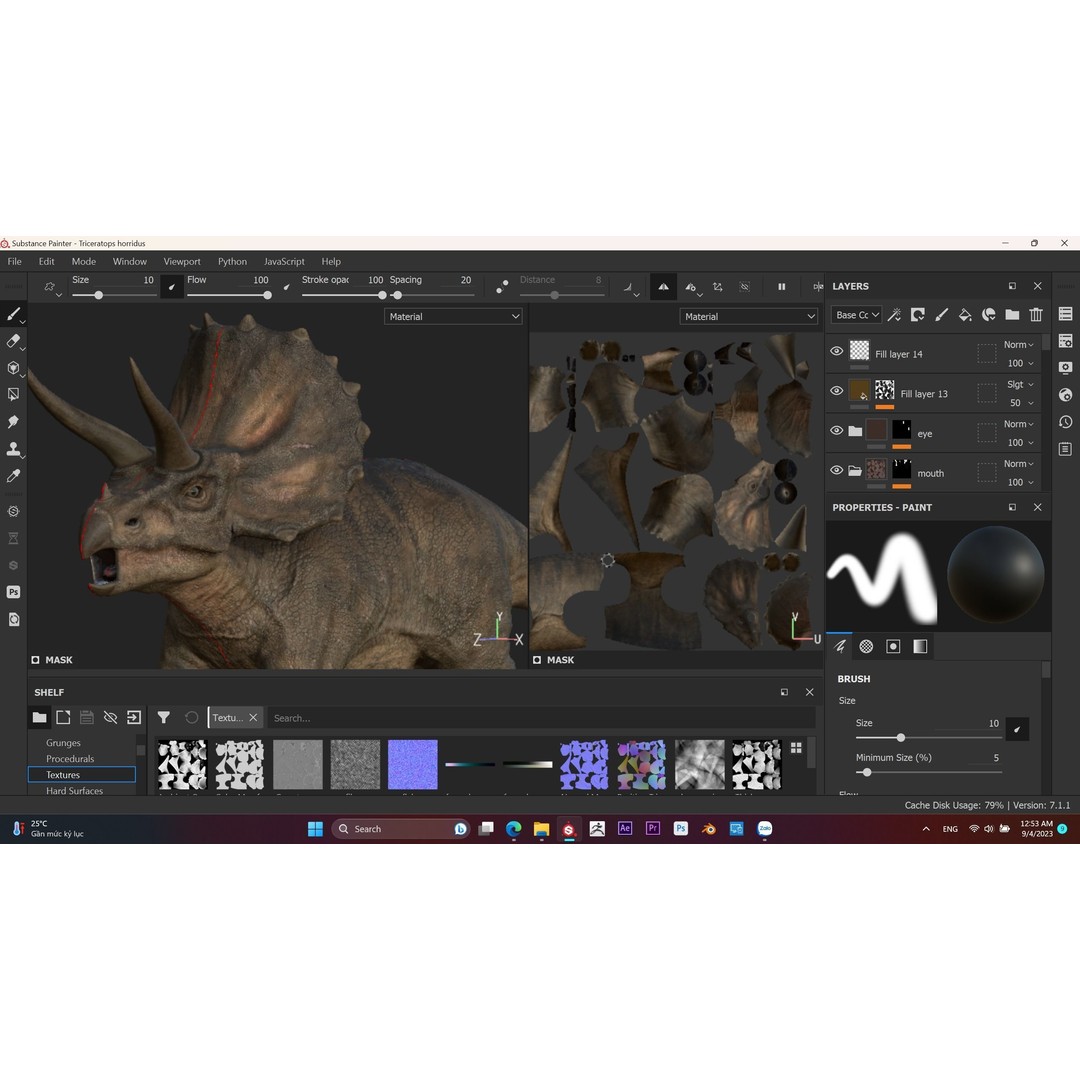Viewport: 1080px width, 1080px height.
Task: Open opacity dropdown of mouth layer
Action: click(x=1021, y=482)
